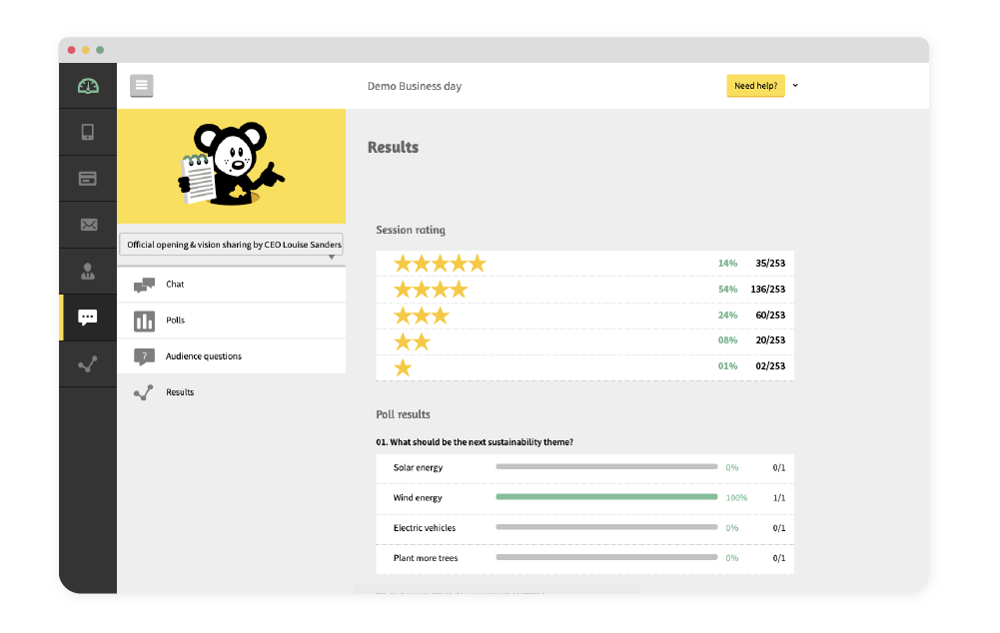Image resolution: width=1000 pixels, height=633 pixels.
Task: Click the five-star rating row stars
Action: 440,263
